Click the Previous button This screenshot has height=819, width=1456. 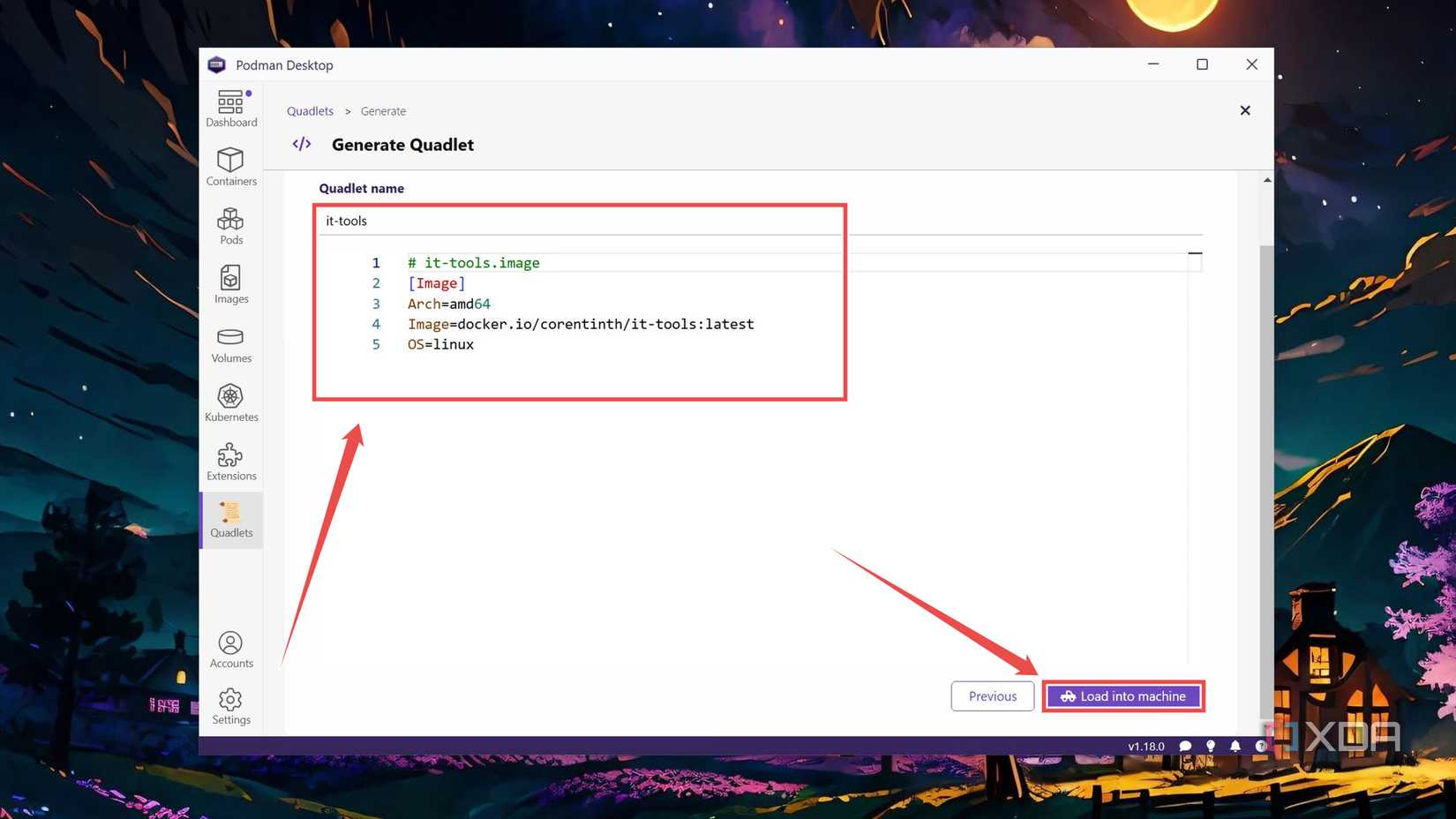click(992, 695)
